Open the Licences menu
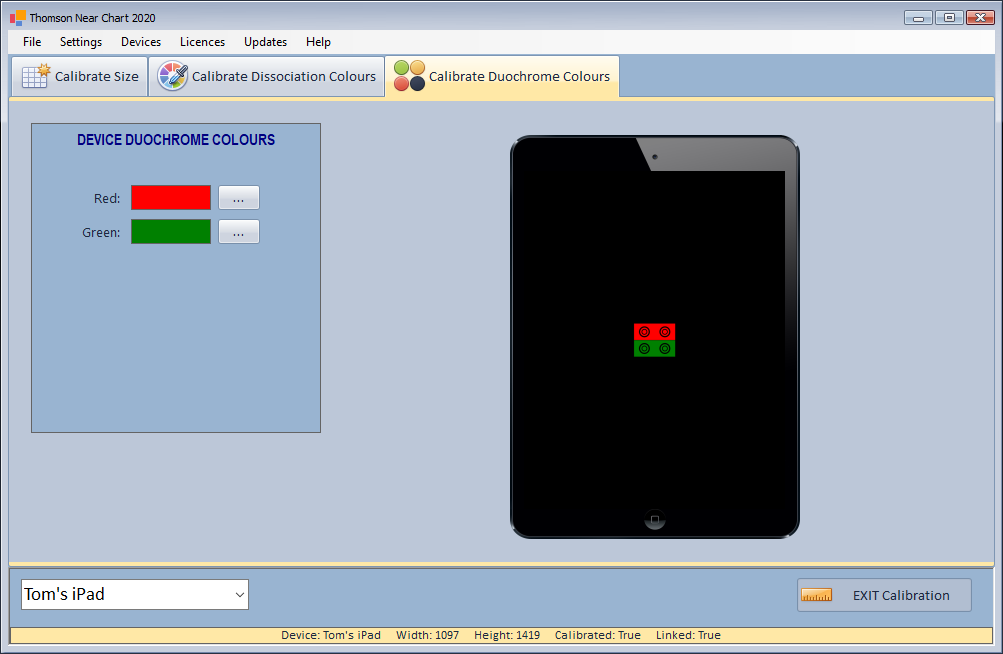 [202, 42]
